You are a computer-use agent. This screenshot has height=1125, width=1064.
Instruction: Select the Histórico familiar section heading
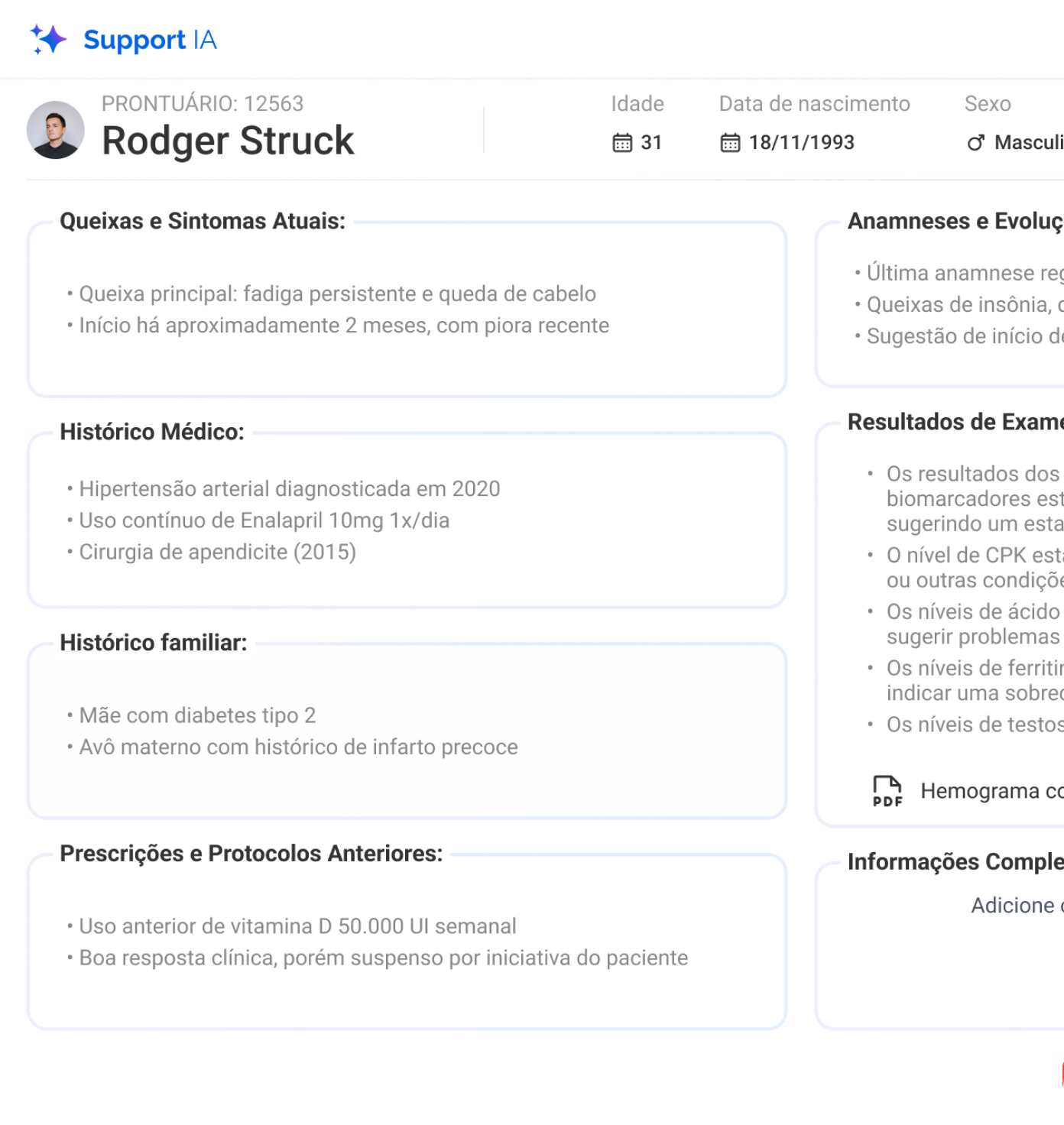[154, 643]
